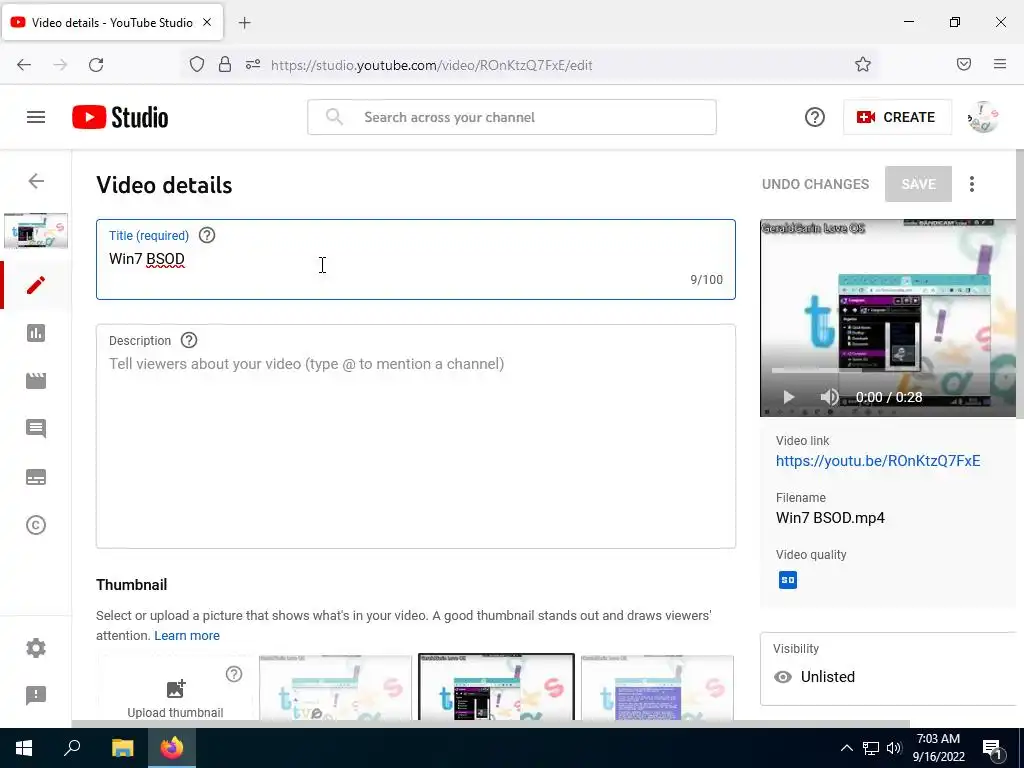
Task: Open the YouTube Studio hamburger menu
Action: pyautogui.click(x=36, y=118)
